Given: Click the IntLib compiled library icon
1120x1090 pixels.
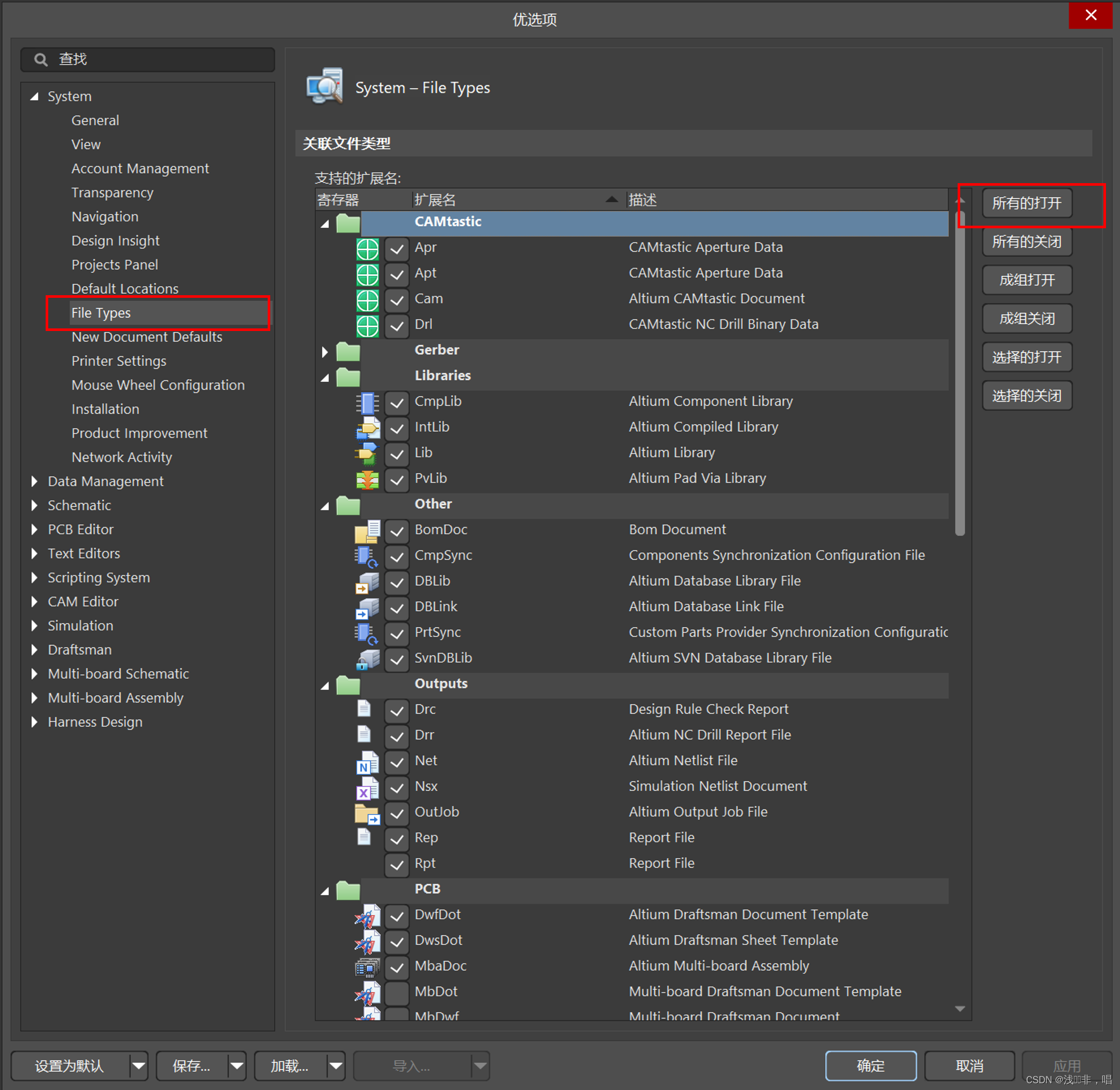Looking at the screenshot, I should click(x=367, y=427).
